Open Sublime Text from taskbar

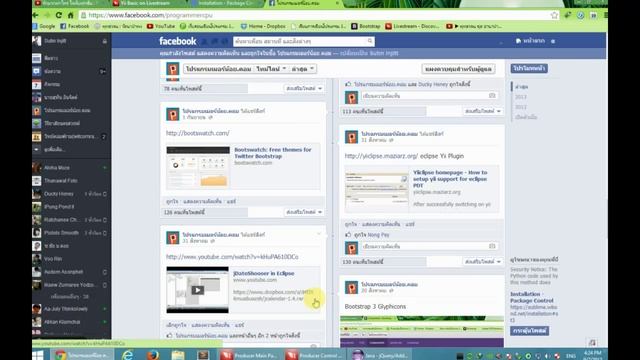coord(203,355)
